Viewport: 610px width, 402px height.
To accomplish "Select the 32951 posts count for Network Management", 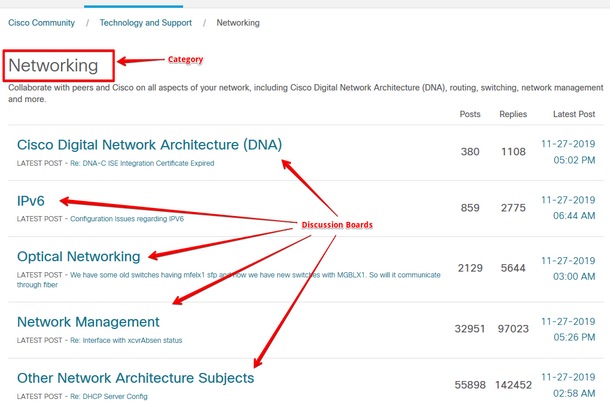I will 470,329.
